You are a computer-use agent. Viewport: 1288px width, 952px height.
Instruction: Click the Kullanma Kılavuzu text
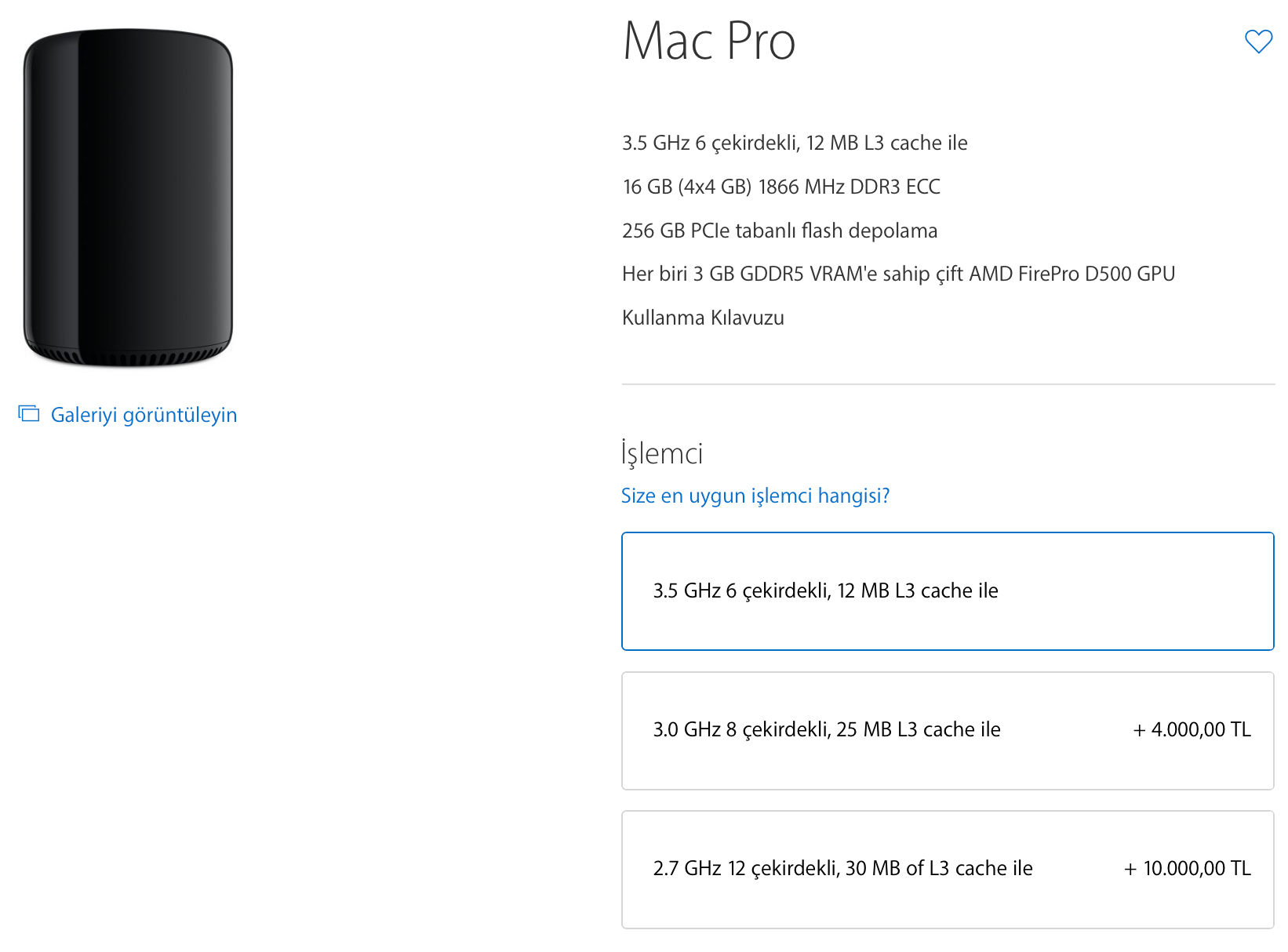702,318
